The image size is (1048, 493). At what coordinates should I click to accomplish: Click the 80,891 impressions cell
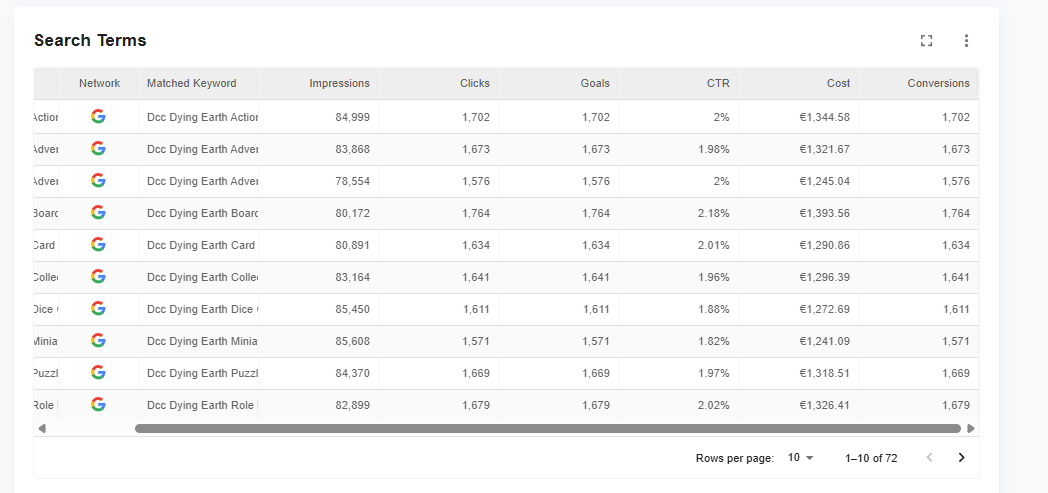click(318, 245)
